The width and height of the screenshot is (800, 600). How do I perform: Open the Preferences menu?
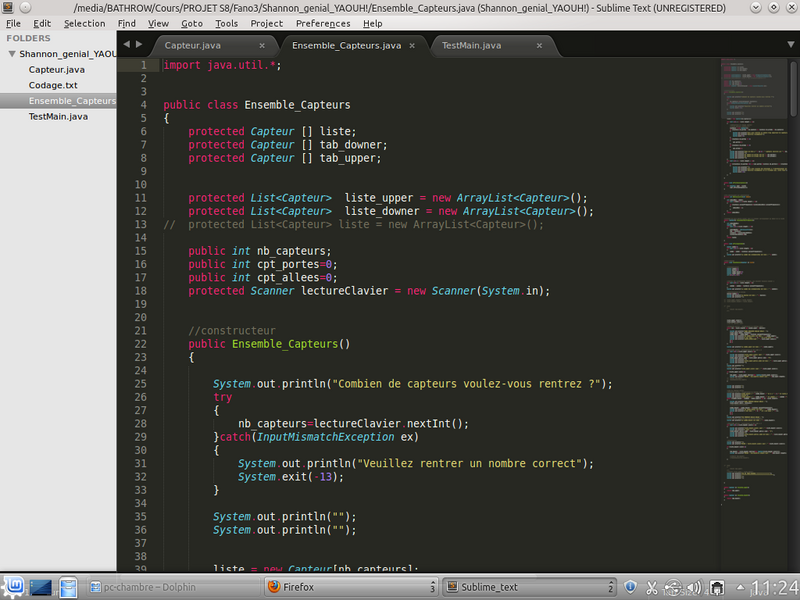point(323,23)
